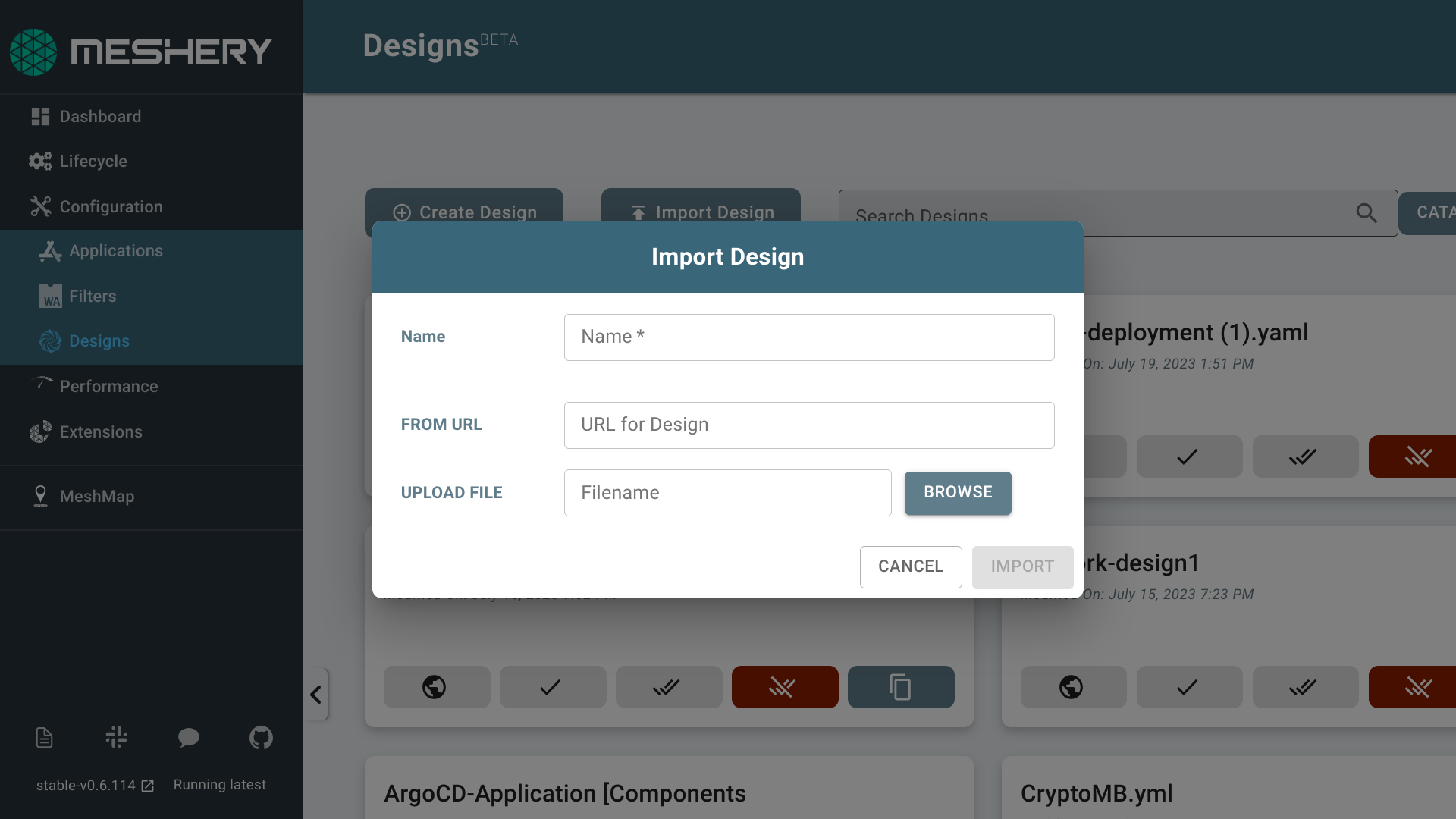Click the BROWSE button
The height and width of the screenshot is (819, 1456).
coord(957,493)
